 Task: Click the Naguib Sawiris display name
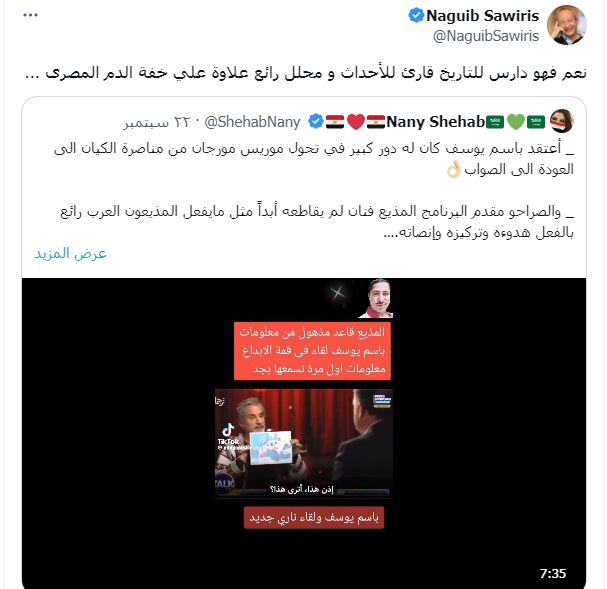tap(482, 16)
